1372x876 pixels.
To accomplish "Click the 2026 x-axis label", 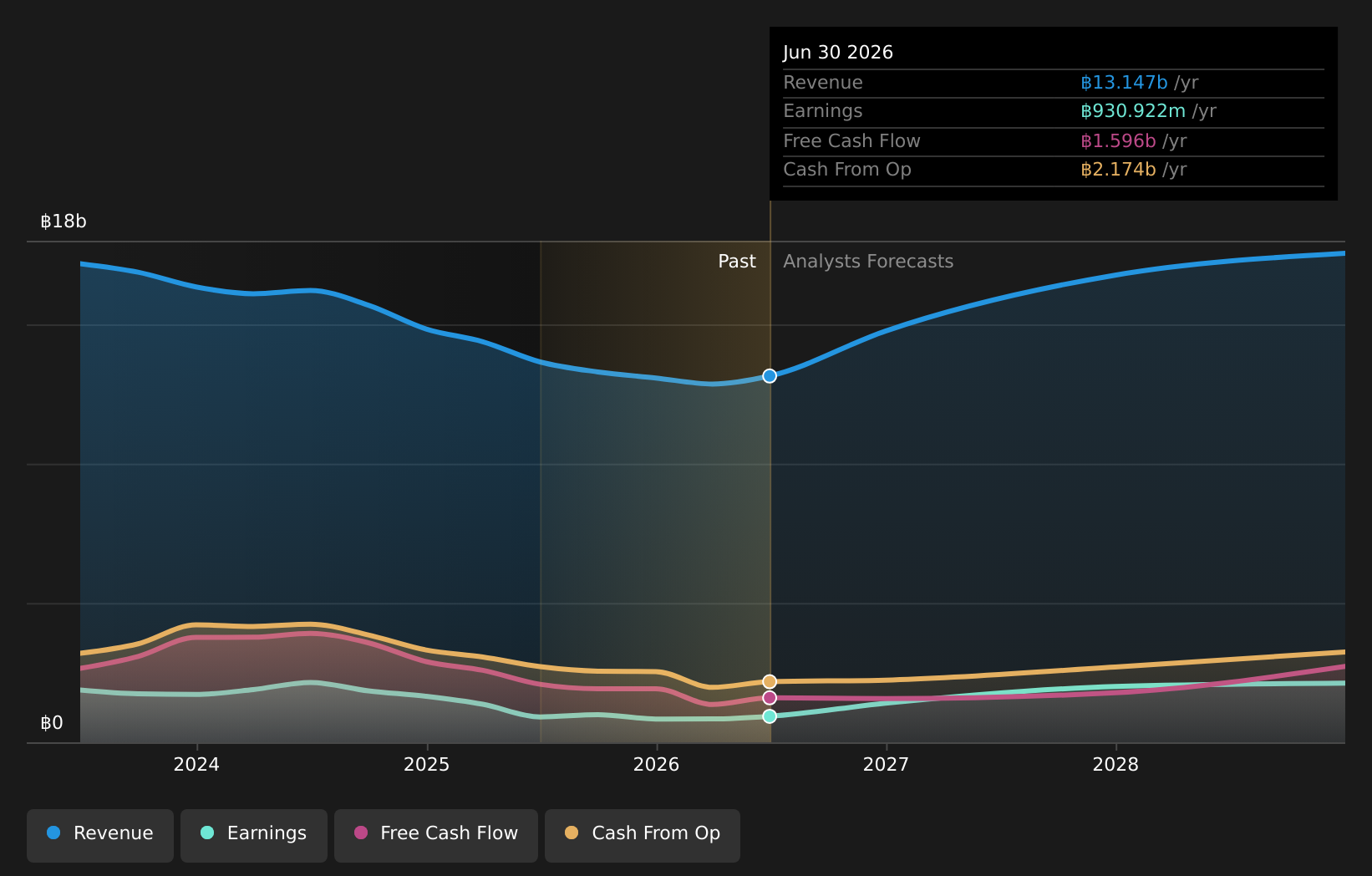I will pos(656,765).
